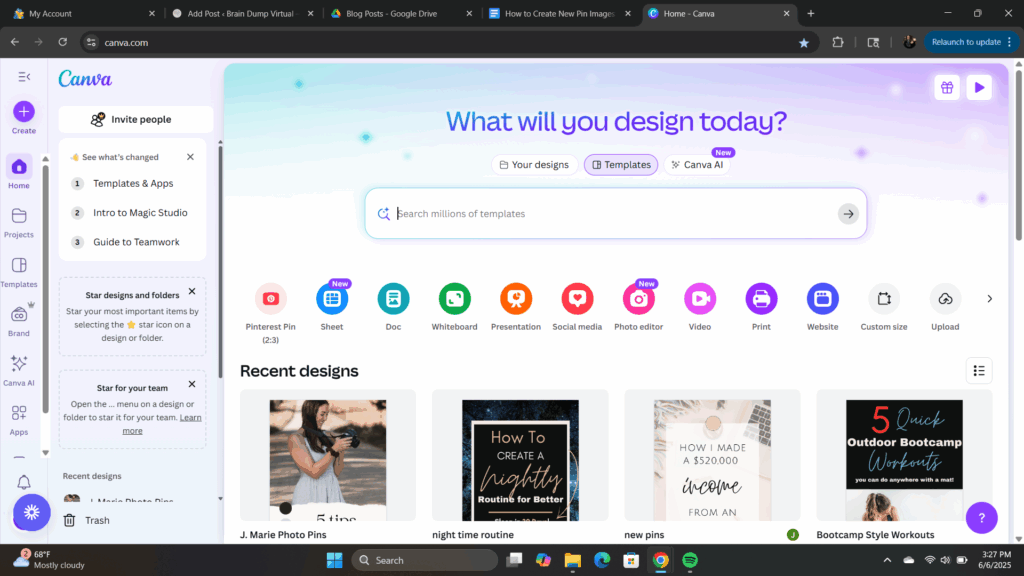This screenshot has width=1024, height=576.
Task: Click the Learn more link
Action: tap(190, 417)
